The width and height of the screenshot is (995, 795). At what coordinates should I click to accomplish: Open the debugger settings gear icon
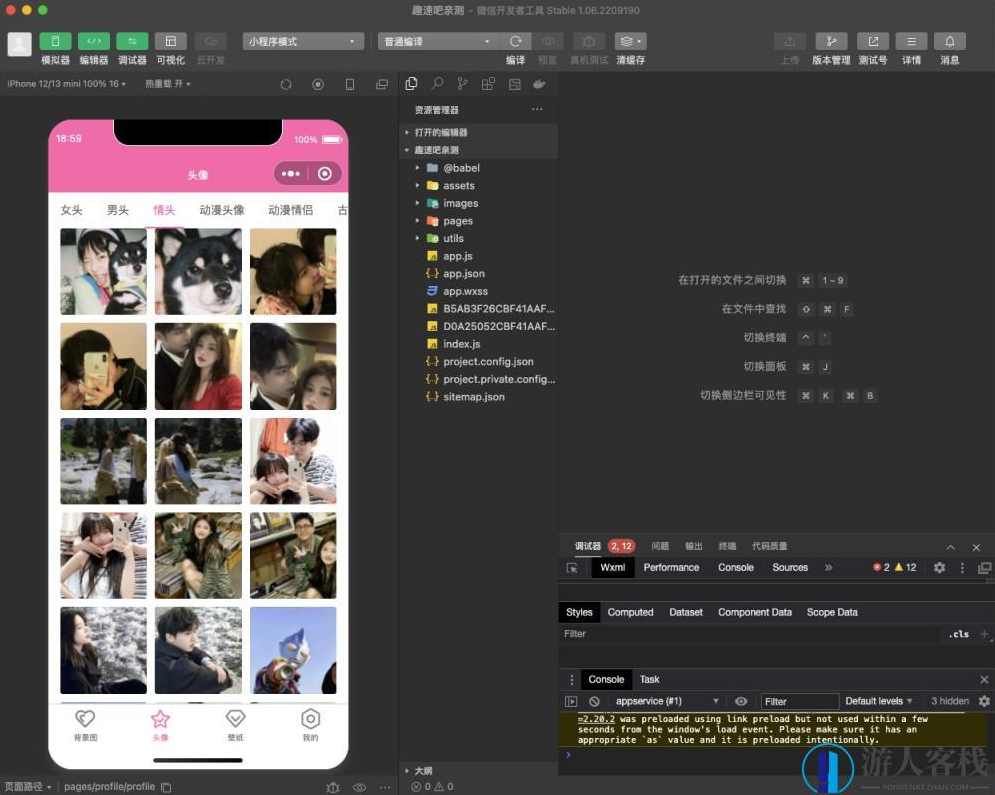coord(938,567)
